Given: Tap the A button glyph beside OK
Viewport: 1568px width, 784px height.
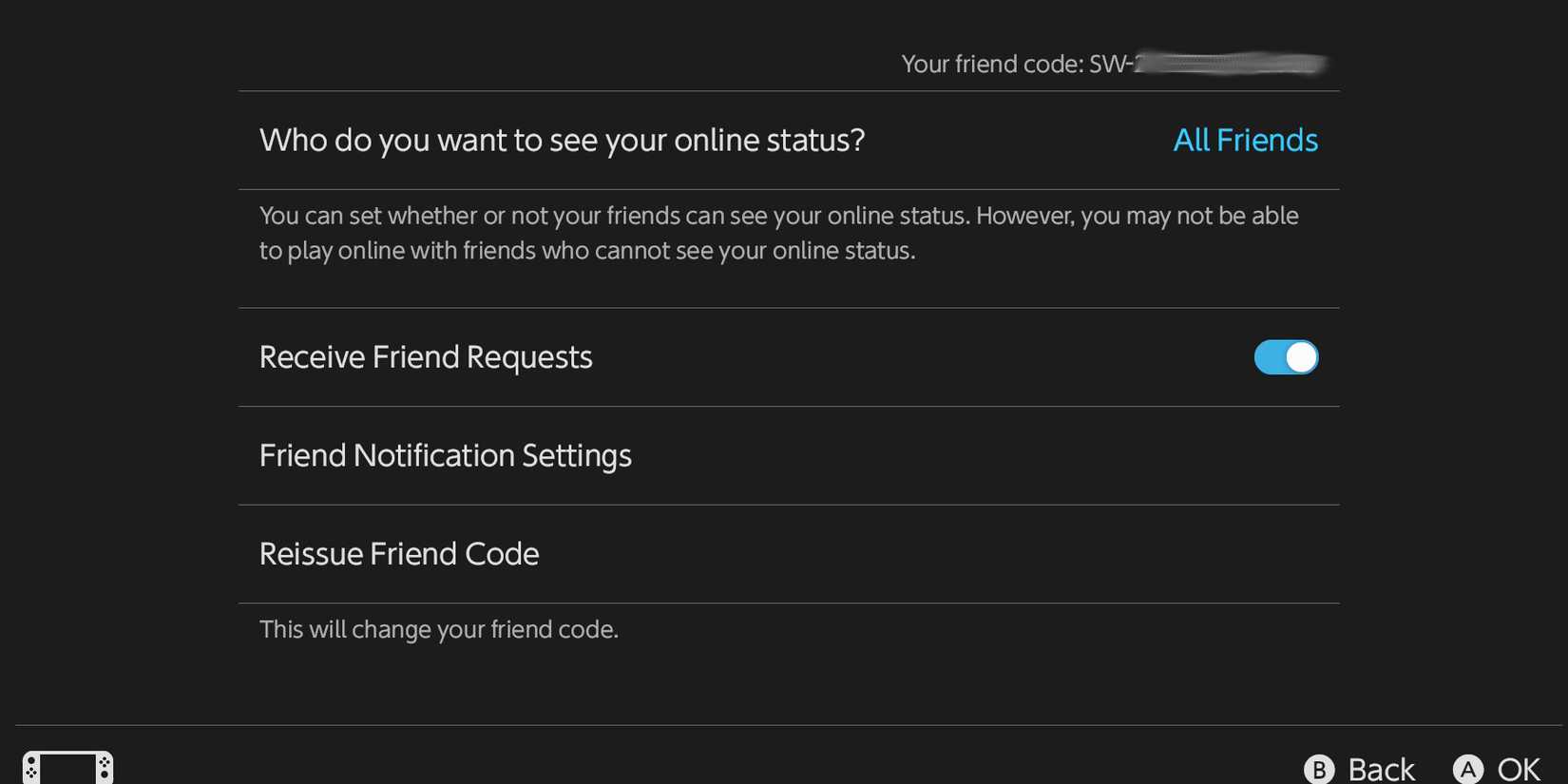Looking at the screenshot, I should [x=1469, y=768].
